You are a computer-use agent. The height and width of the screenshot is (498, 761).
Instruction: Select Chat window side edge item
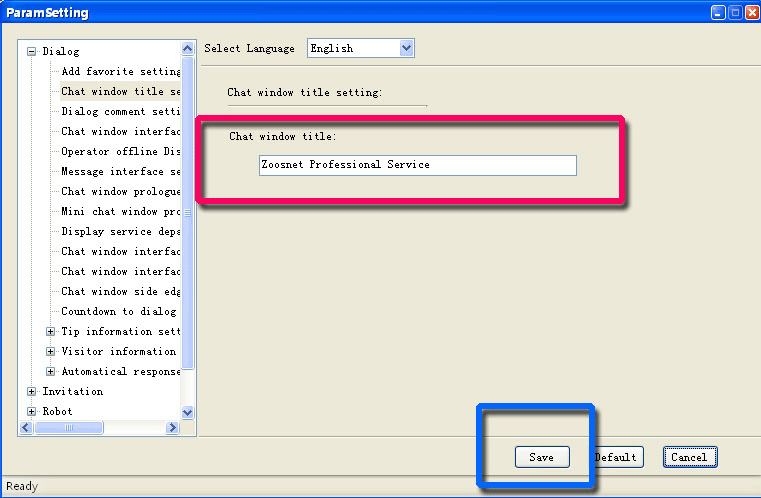(x=120, y=291)
